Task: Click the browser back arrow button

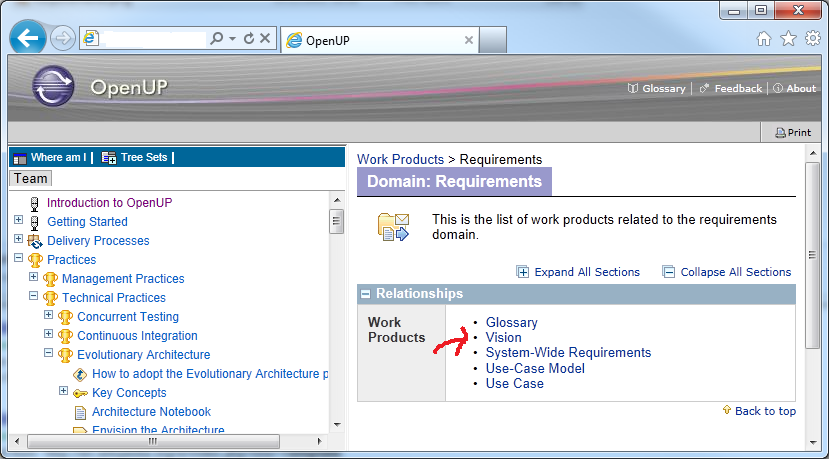Action: (27, 38)
